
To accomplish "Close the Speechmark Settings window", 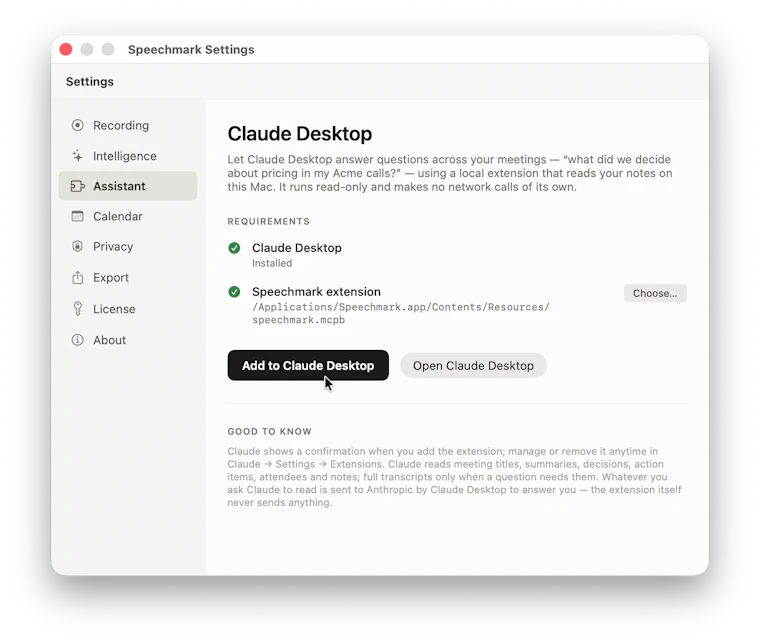I will tap(66, 49).
